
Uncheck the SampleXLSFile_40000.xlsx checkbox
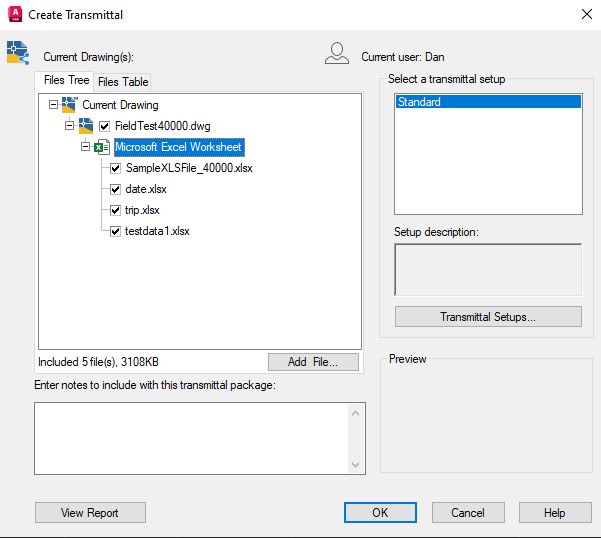point(116,168)
